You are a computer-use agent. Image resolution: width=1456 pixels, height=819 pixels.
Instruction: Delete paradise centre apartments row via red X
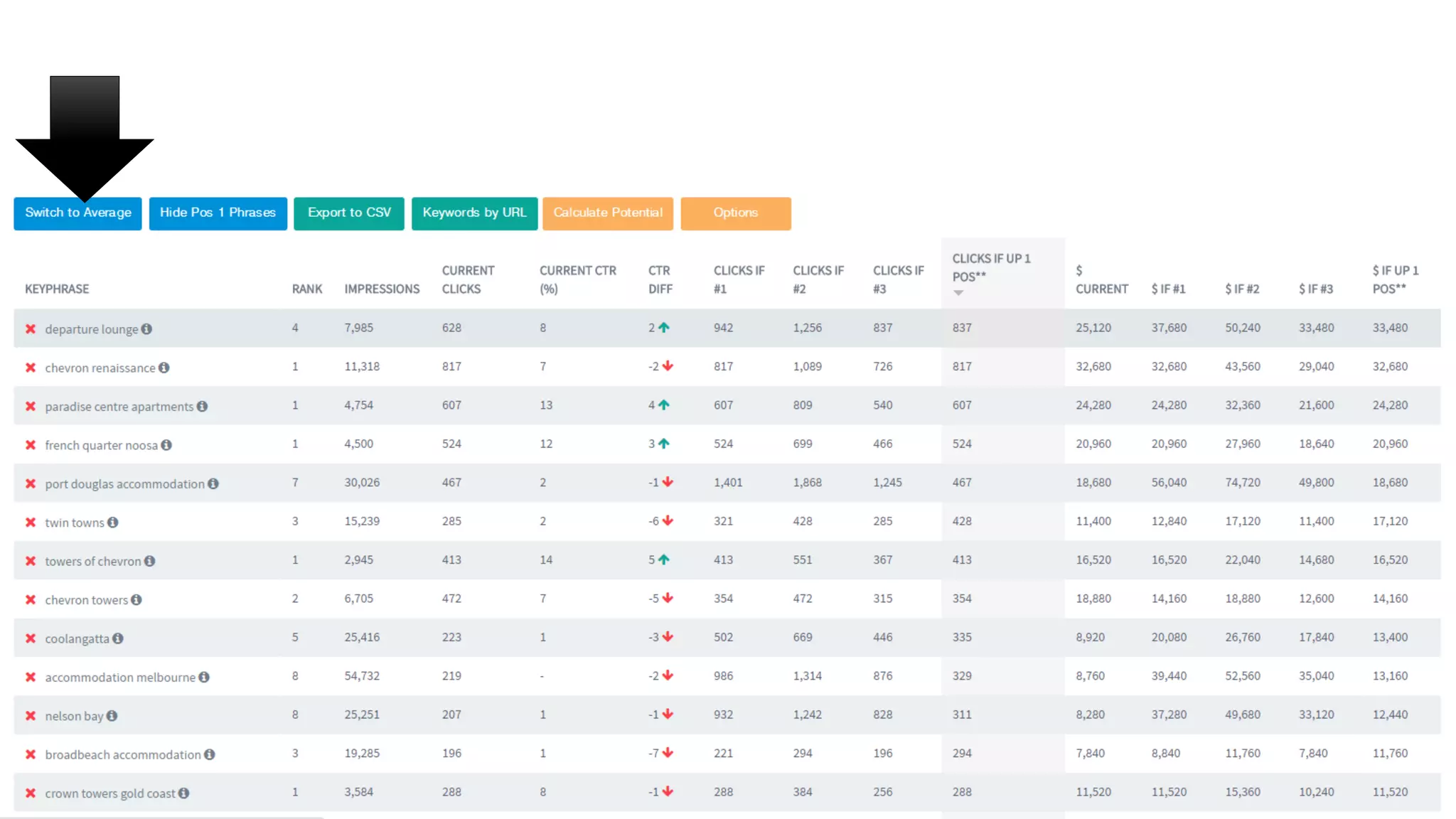(31, 407)
